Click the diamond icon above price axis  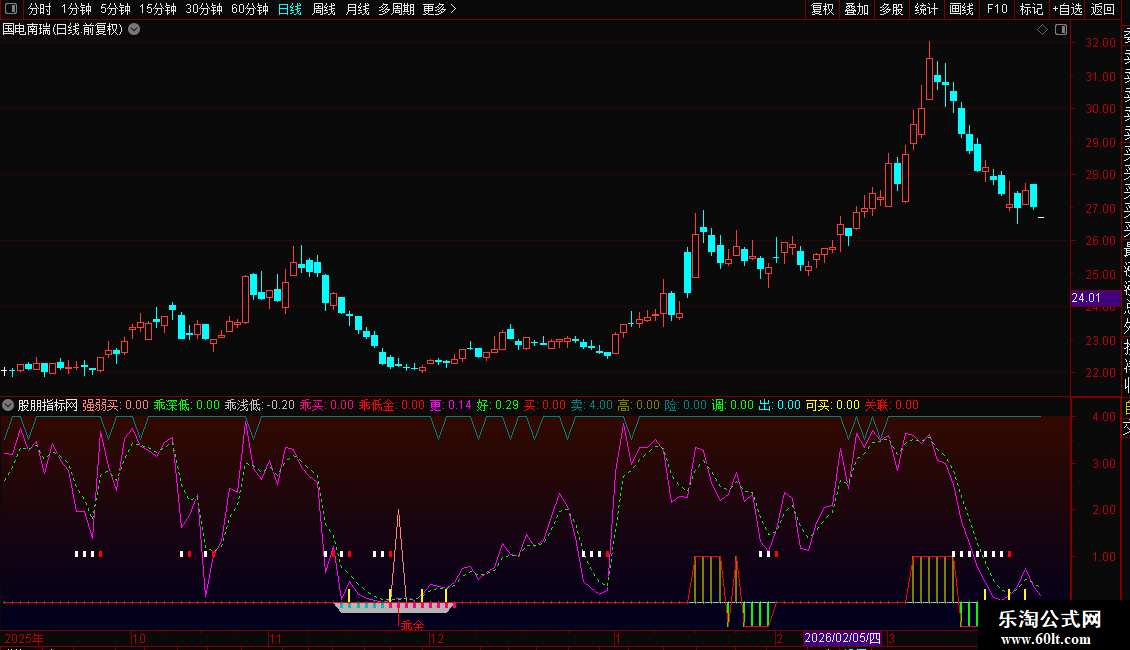[1042, 30]
